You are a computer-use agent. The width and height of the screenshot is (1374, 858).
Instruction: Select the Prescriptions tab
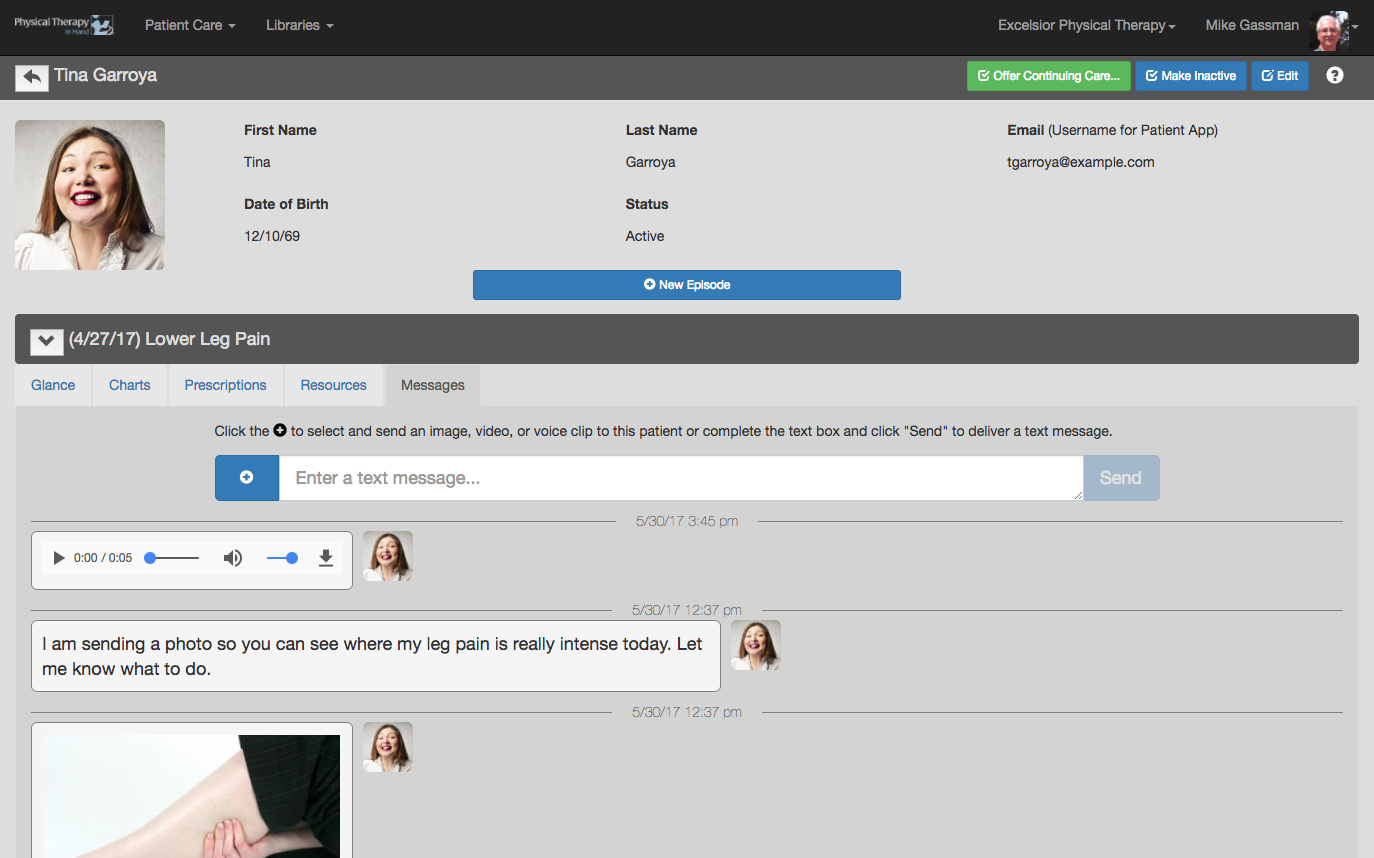coord(226,385)
